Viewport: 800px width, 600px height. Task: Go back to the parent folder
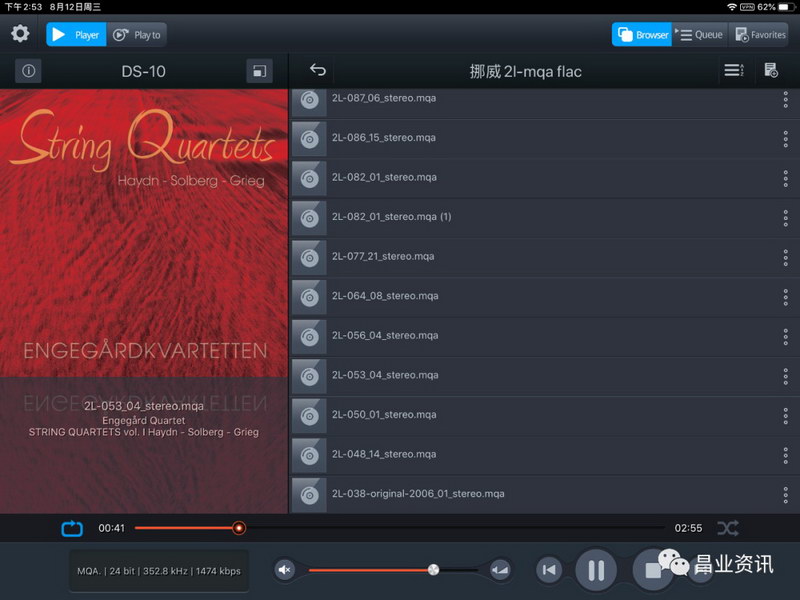pos(317,70)
